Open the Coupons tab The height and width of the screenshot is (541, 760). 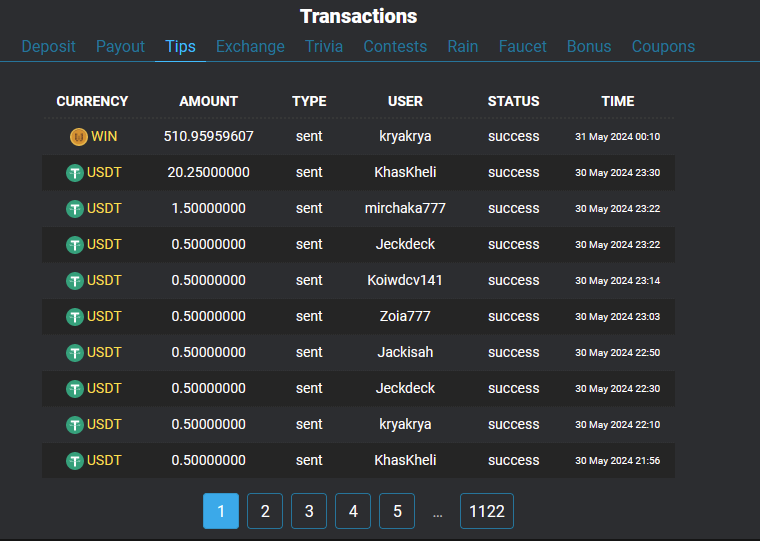pos(663,46)
